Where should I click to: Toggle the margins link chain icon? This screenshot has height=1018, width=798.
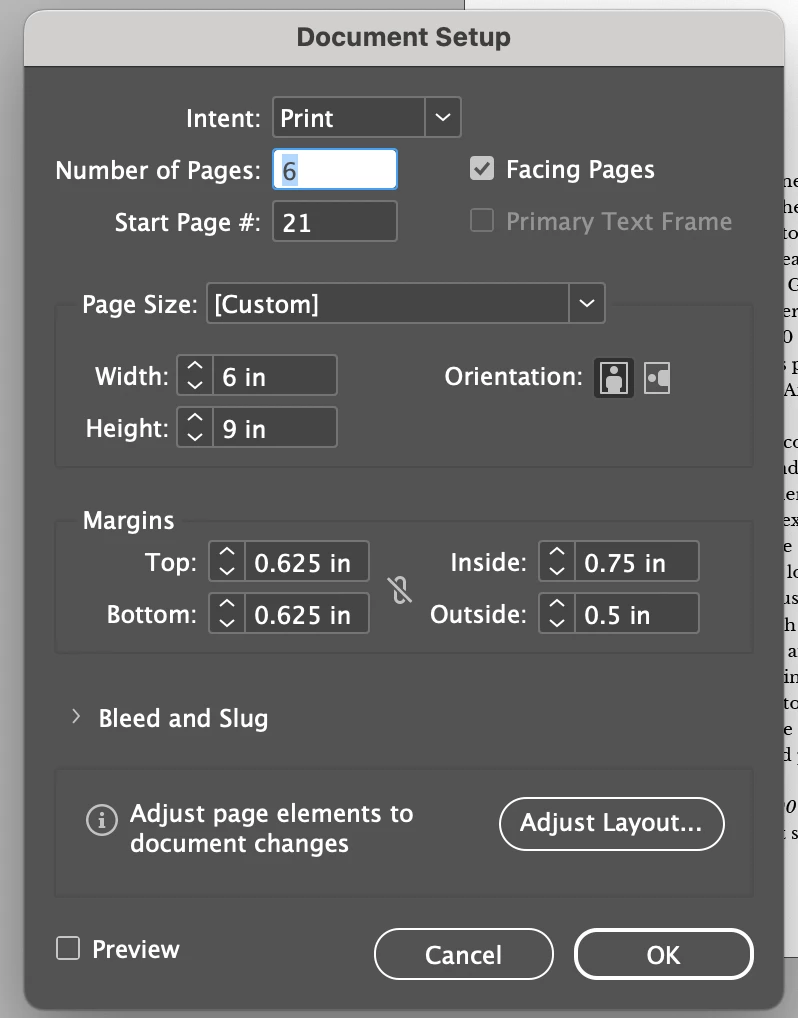click(401, 590)
